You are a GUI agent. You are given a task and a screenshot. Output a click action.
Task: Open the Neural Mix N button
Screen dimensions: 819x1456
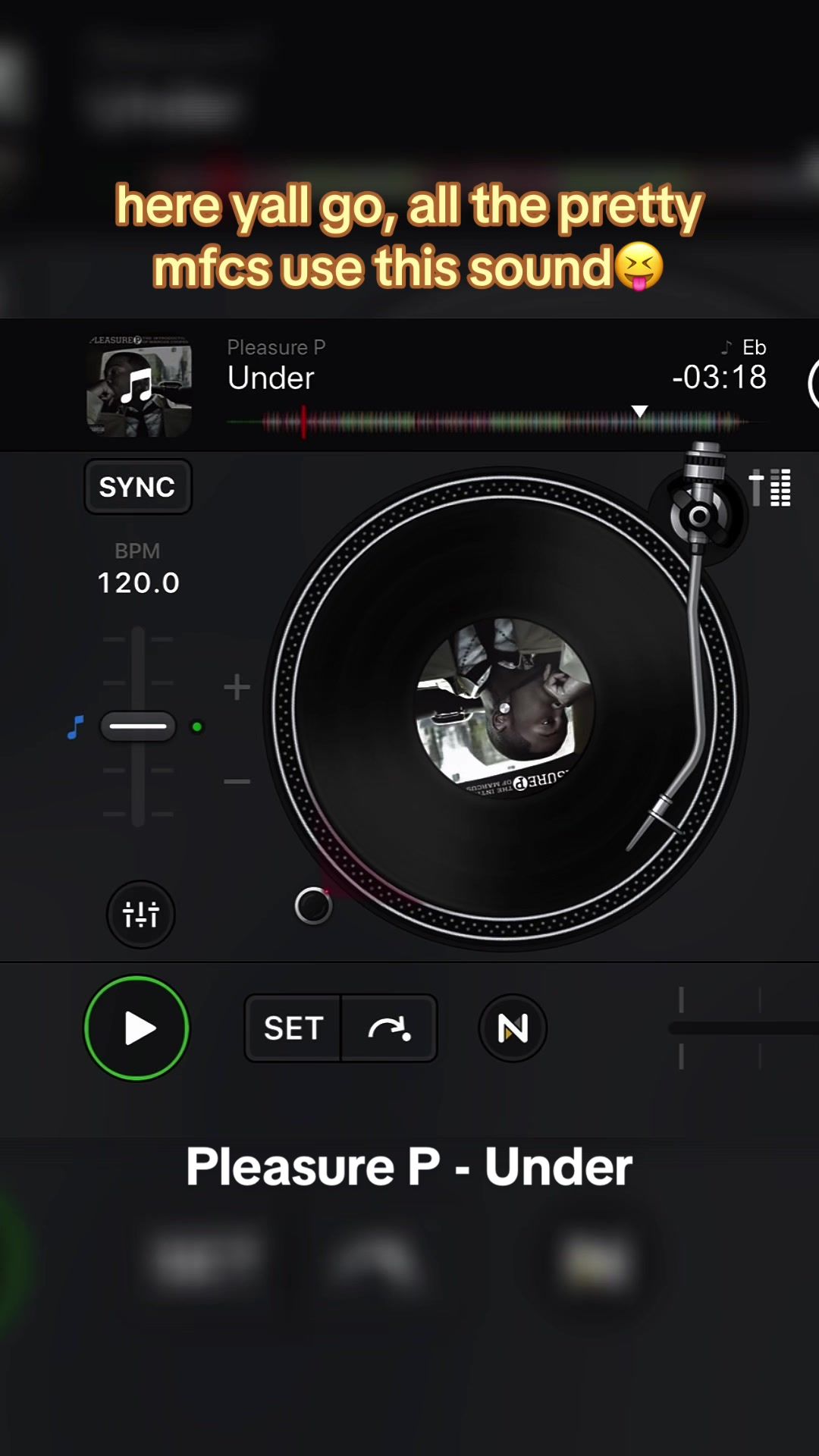(513, 1028)
